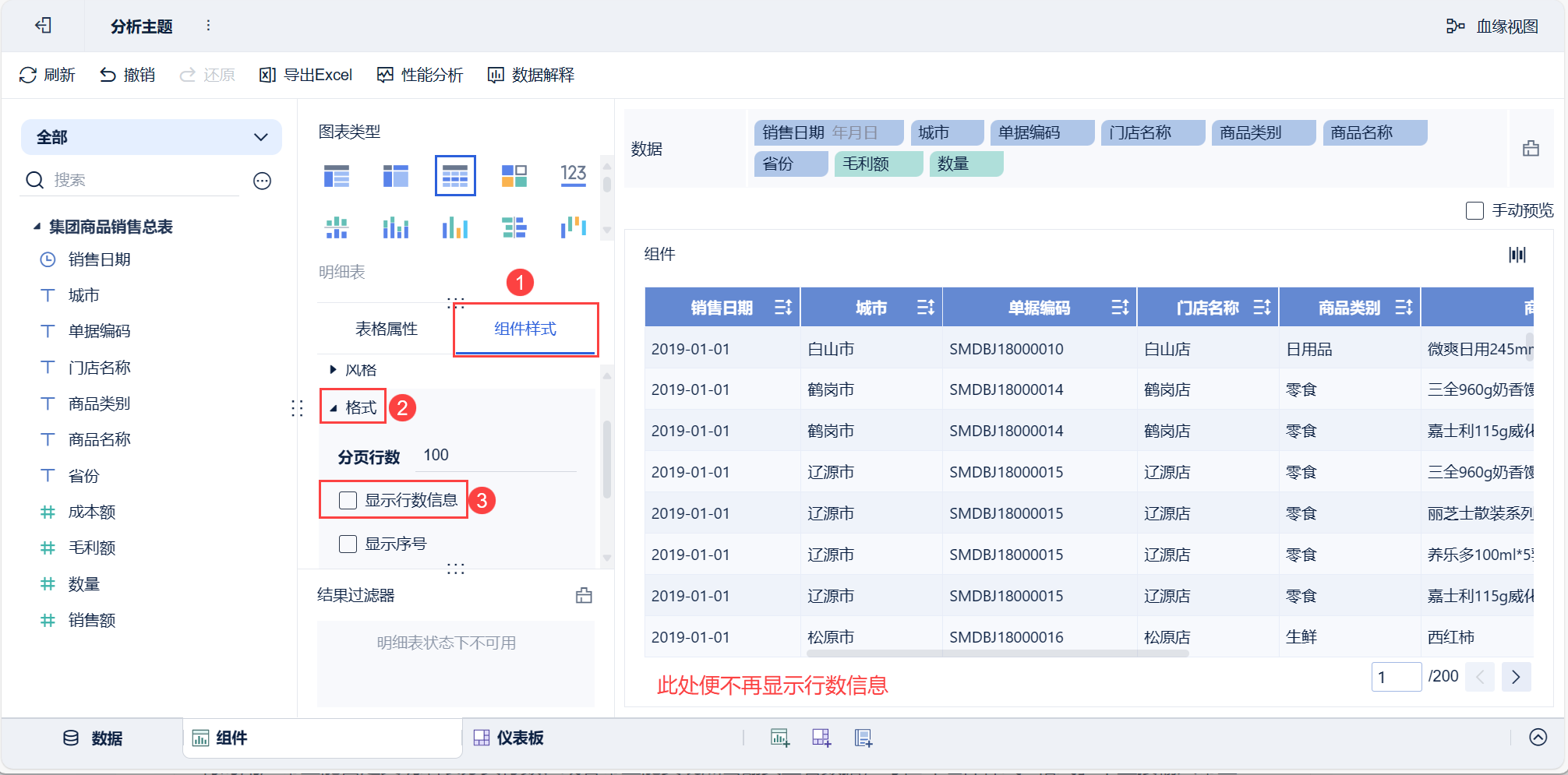
Task: Select the multi-series column chart icon
Action: [396, 227]
